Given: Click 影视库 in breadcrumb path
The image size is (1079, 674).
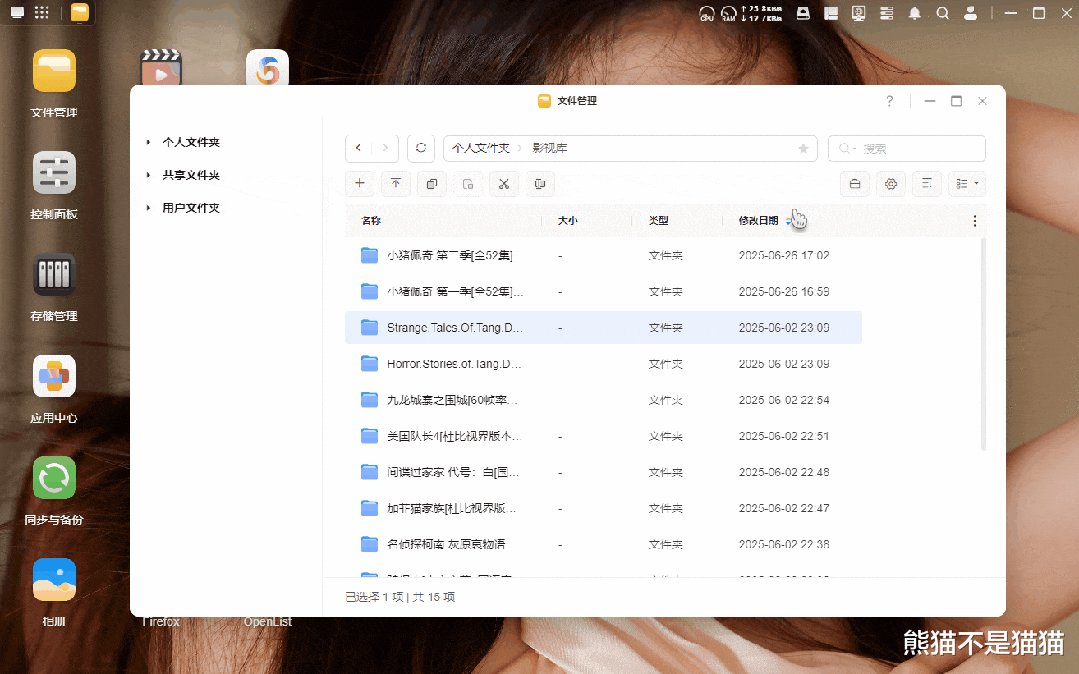Looking at the screenshot, I should tap(550, 149).
